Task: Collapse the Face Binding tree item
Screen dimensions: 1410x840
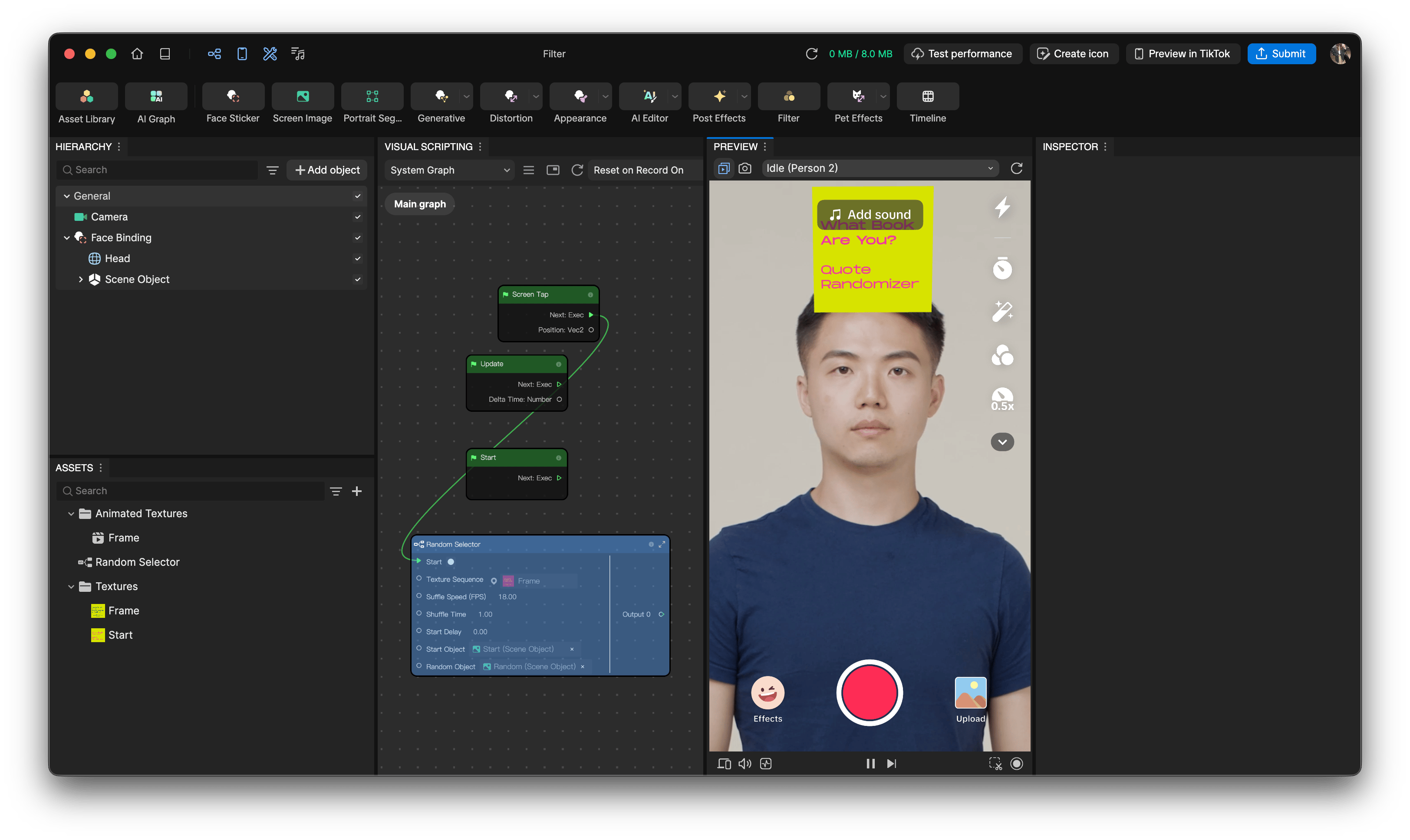Action: pos(67,238)
